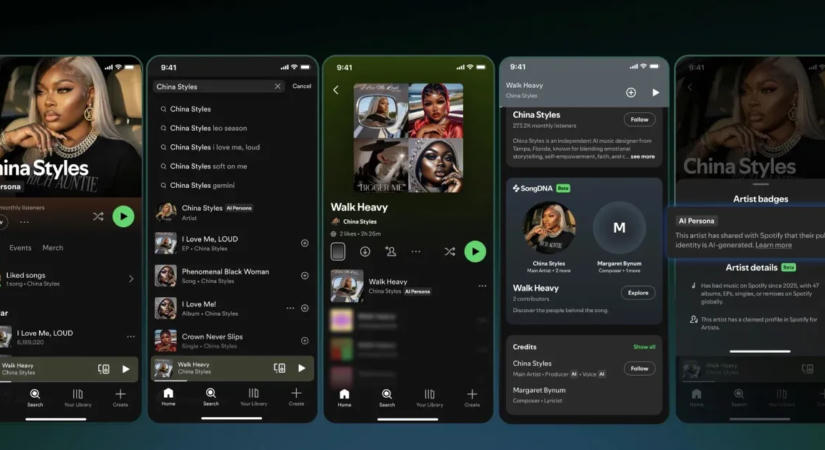Screen dimensions: 825x450
Task: Open options for Walk Heavy track row
Action: [x=482, y=286]
